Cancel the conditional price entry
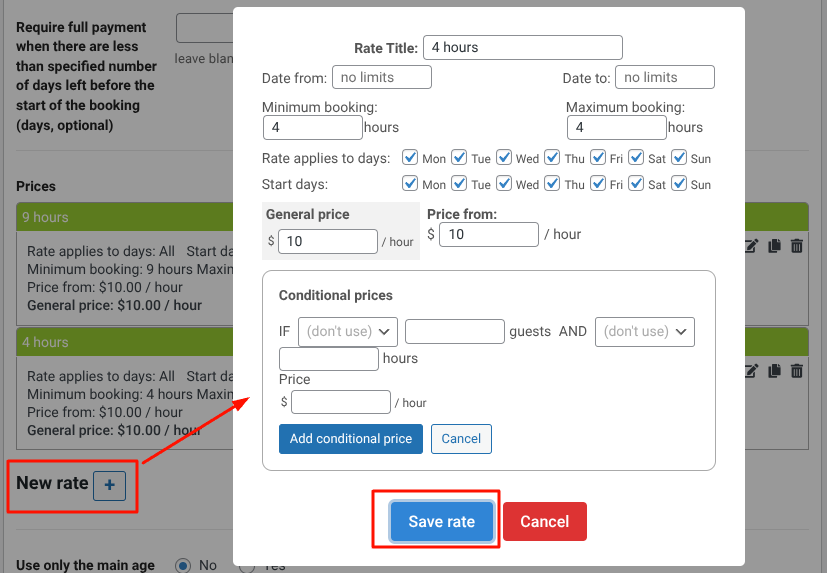This screenshot has width=827, height=573. coord(461,439)
